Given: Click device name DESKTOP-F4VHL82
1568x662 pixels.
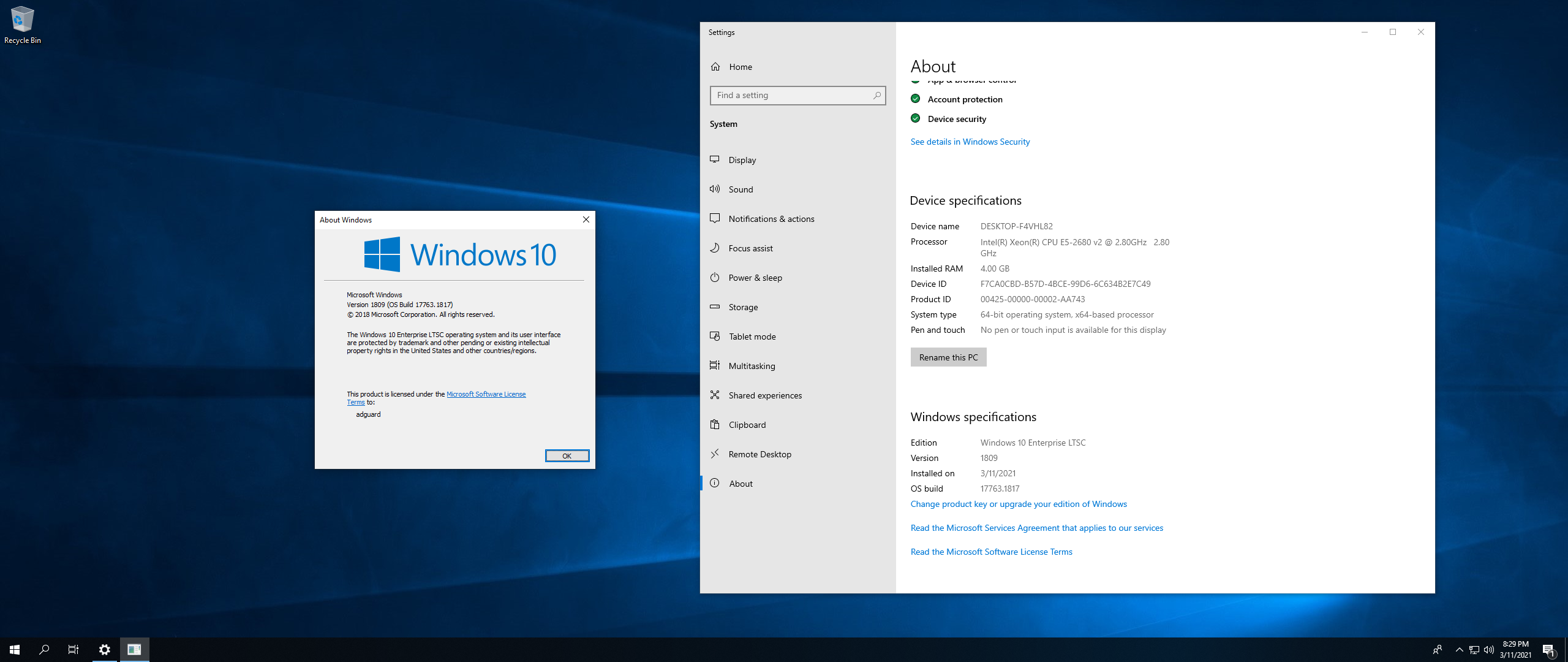Looking at the screenshot, I should point(1016,226).
